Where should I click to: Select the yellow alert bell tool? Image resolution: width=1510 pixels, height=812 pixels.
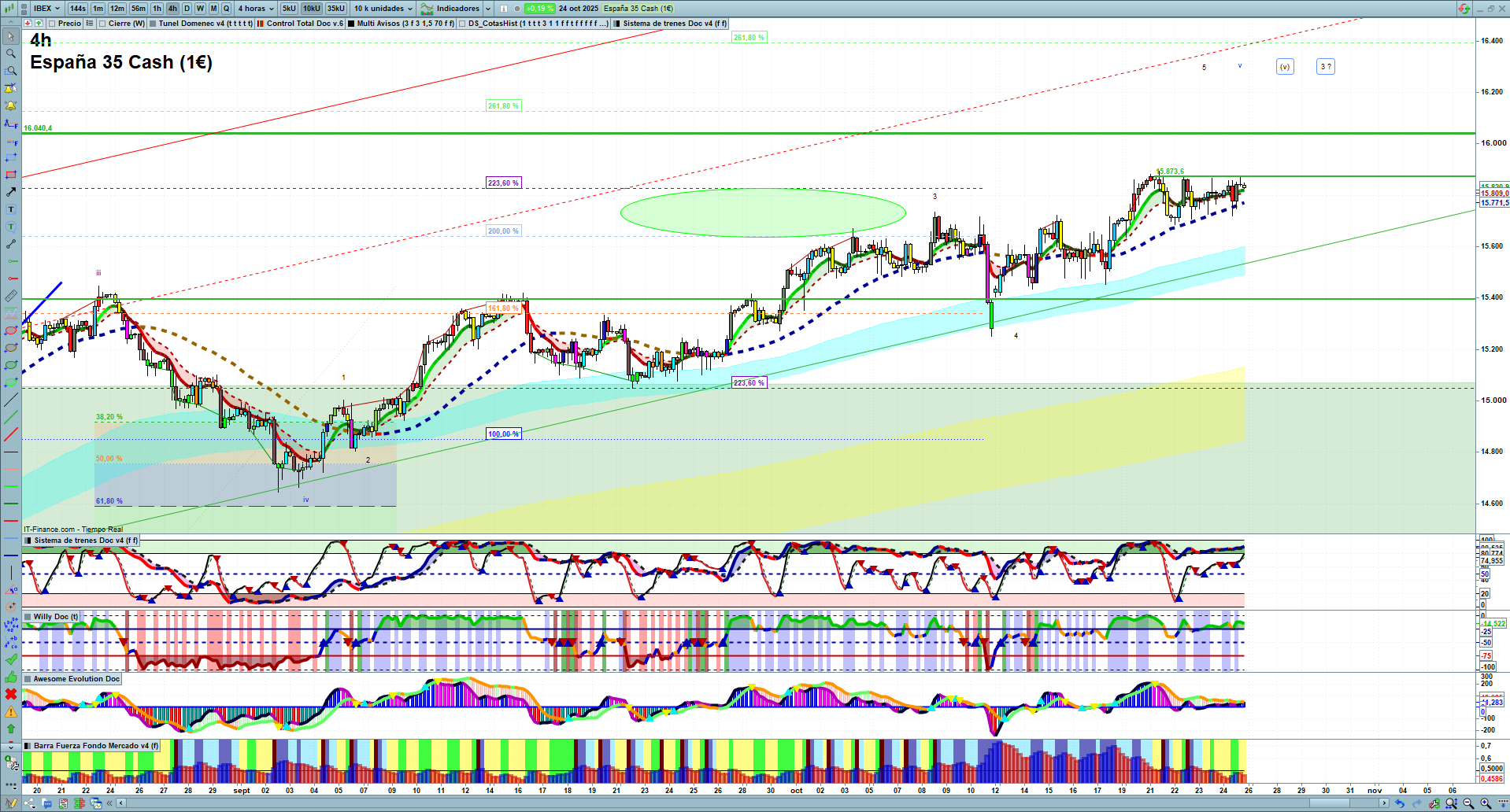pyautogui.click(x=11, y=105)
